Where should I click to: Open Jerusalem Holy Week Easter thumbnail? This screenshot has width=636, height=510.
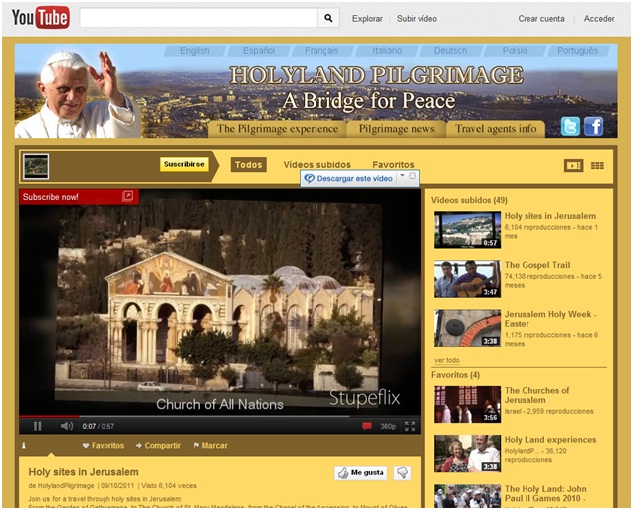coord(467,328)
